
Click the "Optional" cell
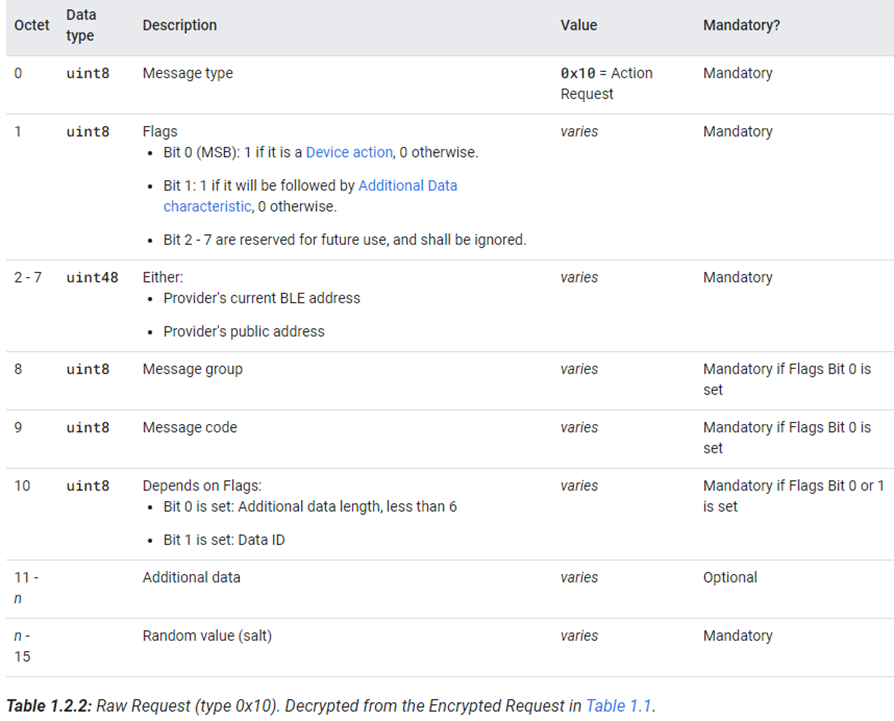(x=730, y=577)
